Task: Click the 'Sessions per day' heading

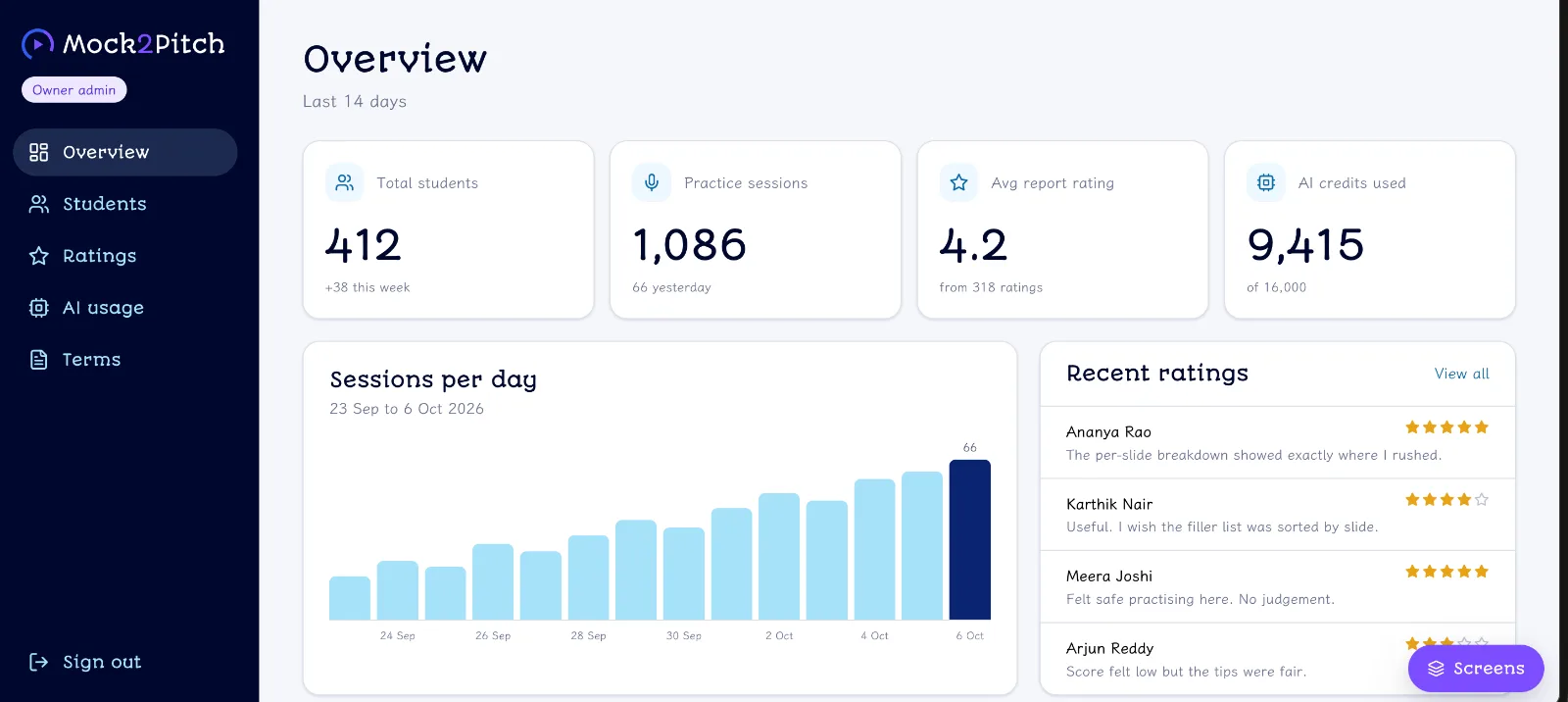Action: point(433,379)
